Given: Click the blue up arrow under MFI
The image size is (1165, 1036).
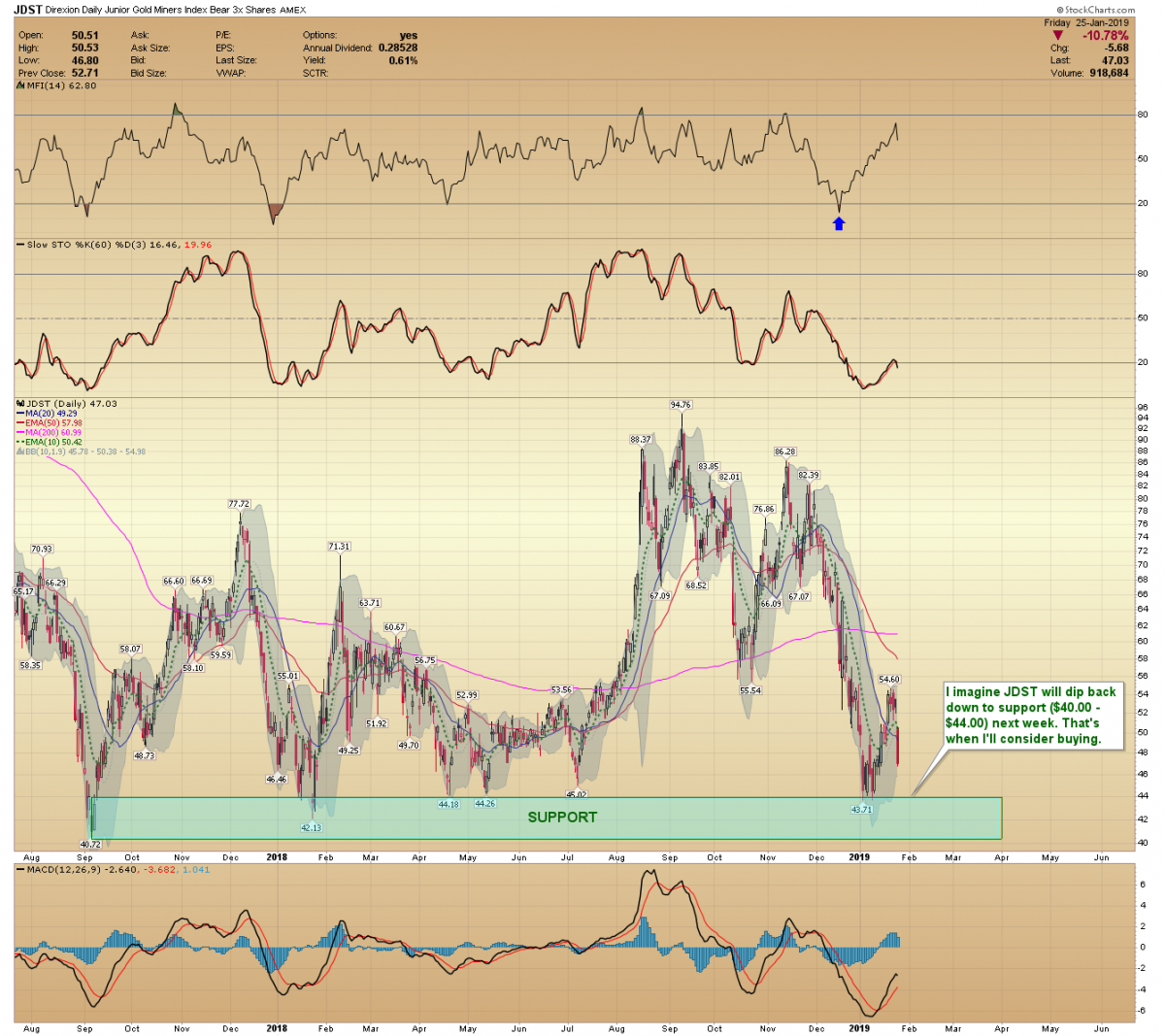Looking at the screenshot, I should pyautogui.click(x=839, y=224).
